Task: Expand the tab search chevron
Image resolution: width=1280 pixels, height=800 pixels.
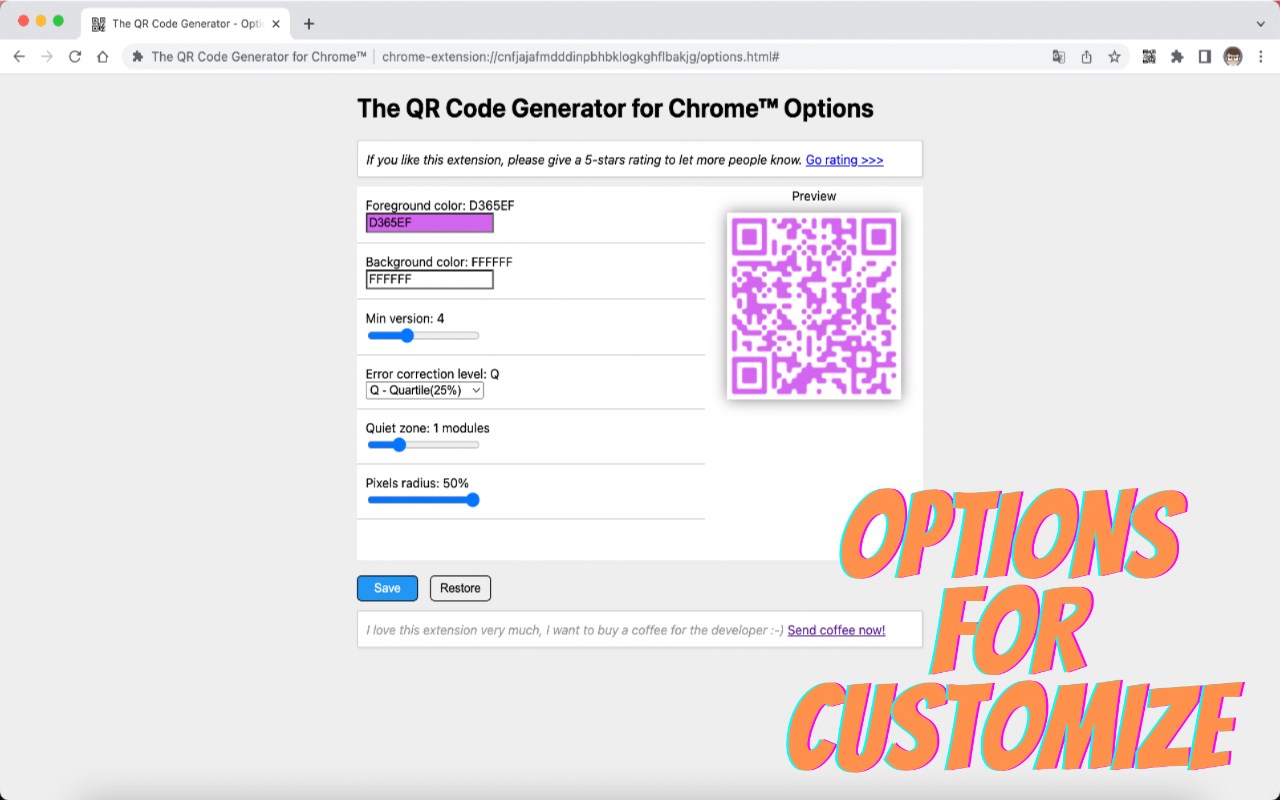Action: point(1260,23)
